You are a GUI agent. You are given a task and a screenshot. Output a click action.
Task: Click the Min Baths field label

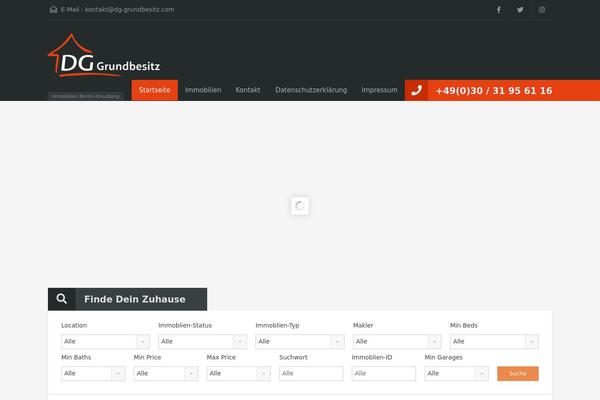point(76,358)
